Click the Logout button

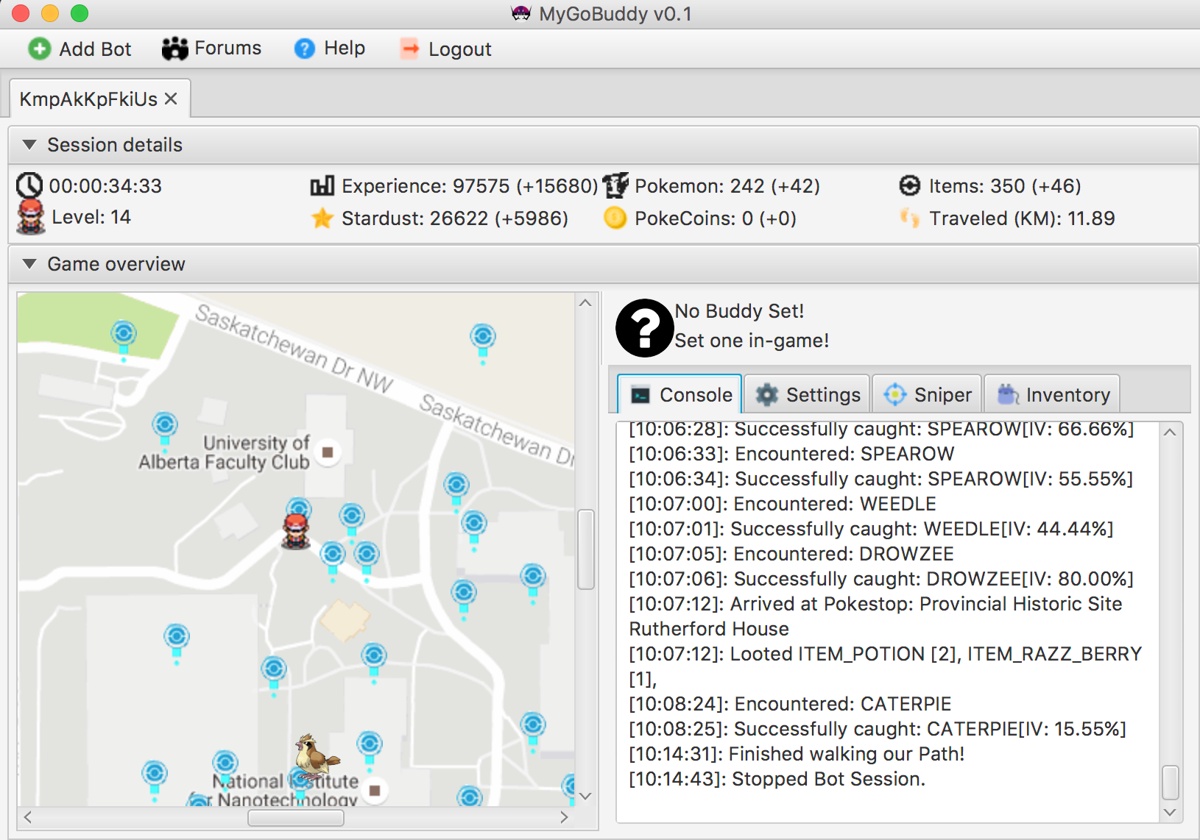coord(445,49)
